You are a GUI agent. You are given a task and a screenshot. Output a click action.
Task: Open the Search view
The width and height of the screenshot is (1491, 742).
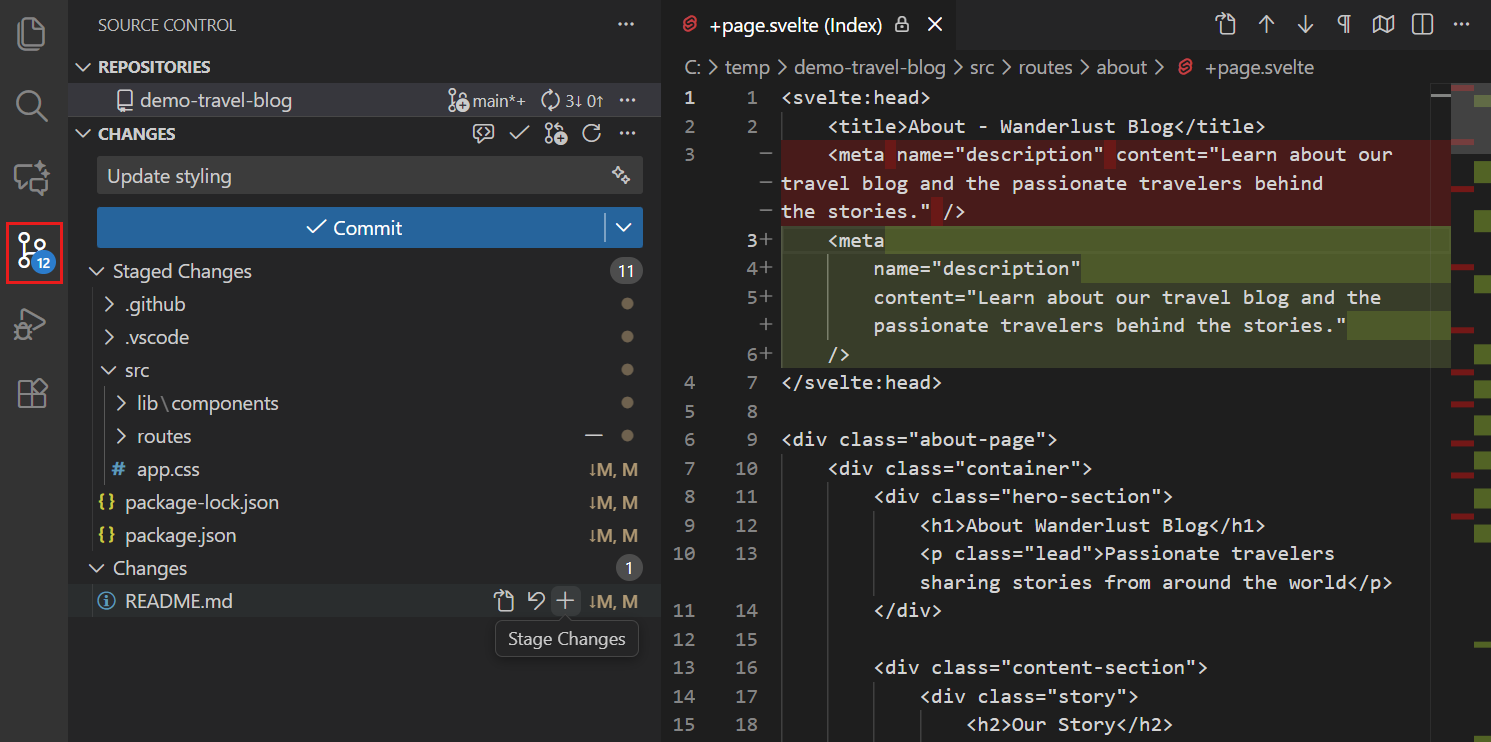point(31,105)
